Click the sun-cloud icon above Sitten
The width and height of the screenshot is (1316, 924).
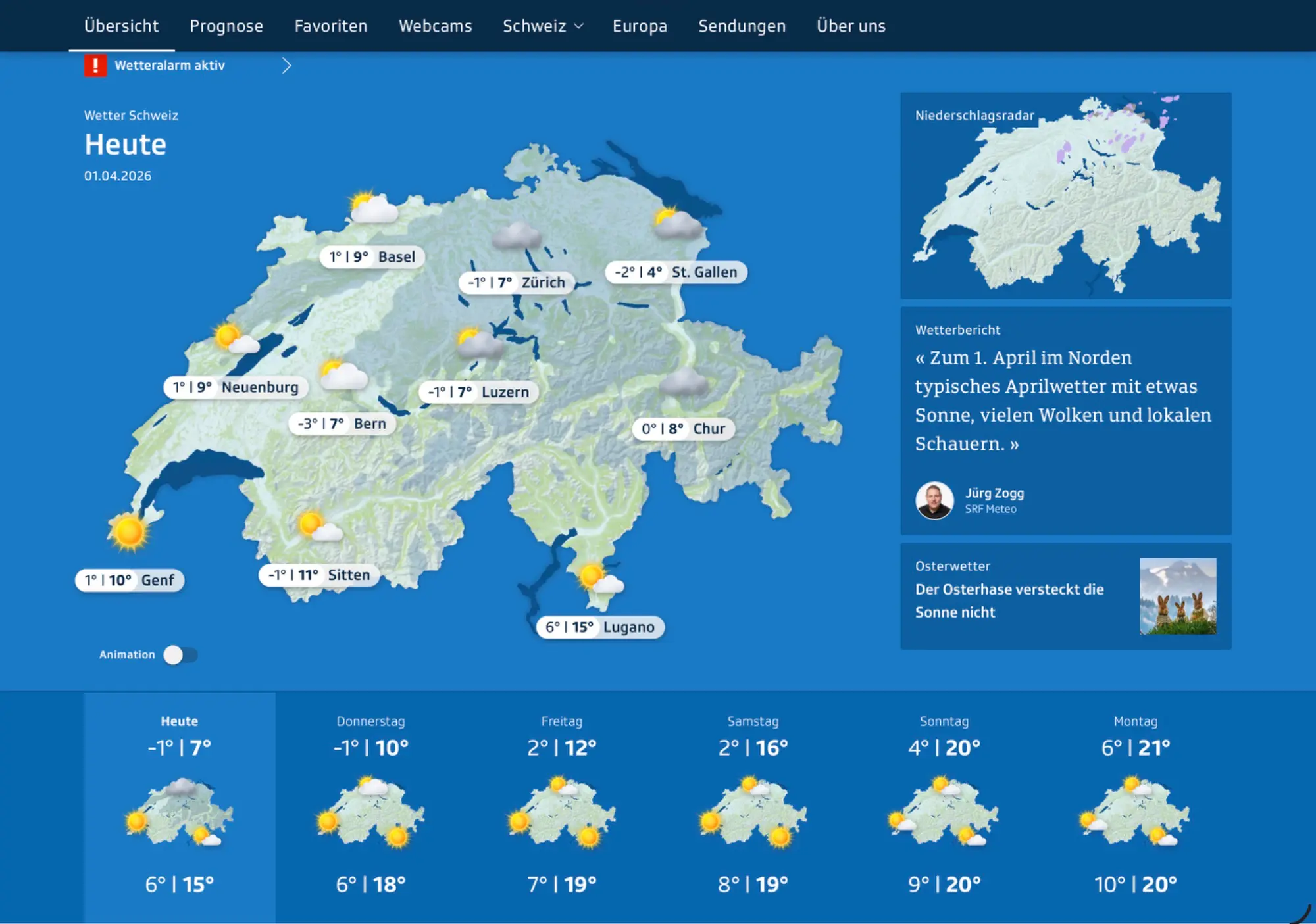point(320,527)
